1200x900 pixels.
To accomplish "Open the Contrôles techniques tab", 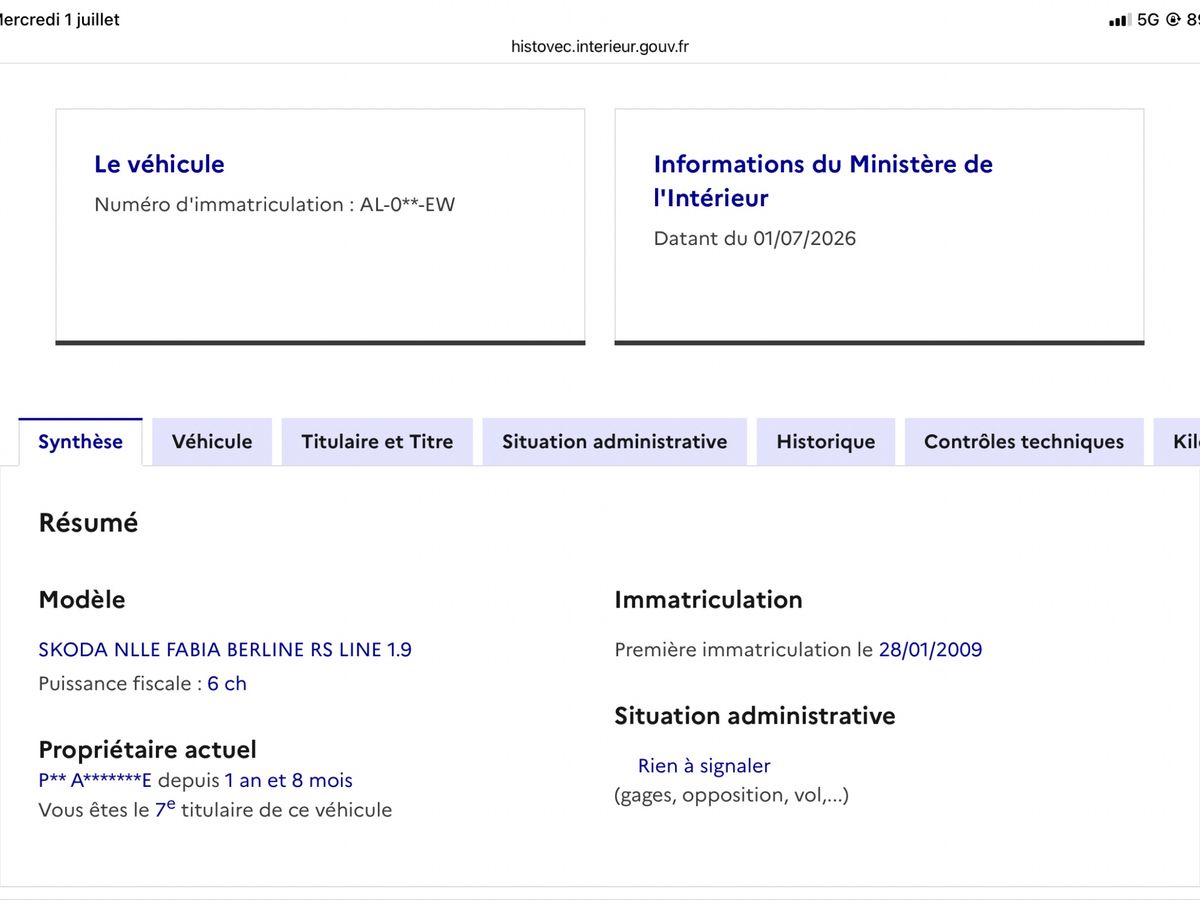I will click(1024, 441).
